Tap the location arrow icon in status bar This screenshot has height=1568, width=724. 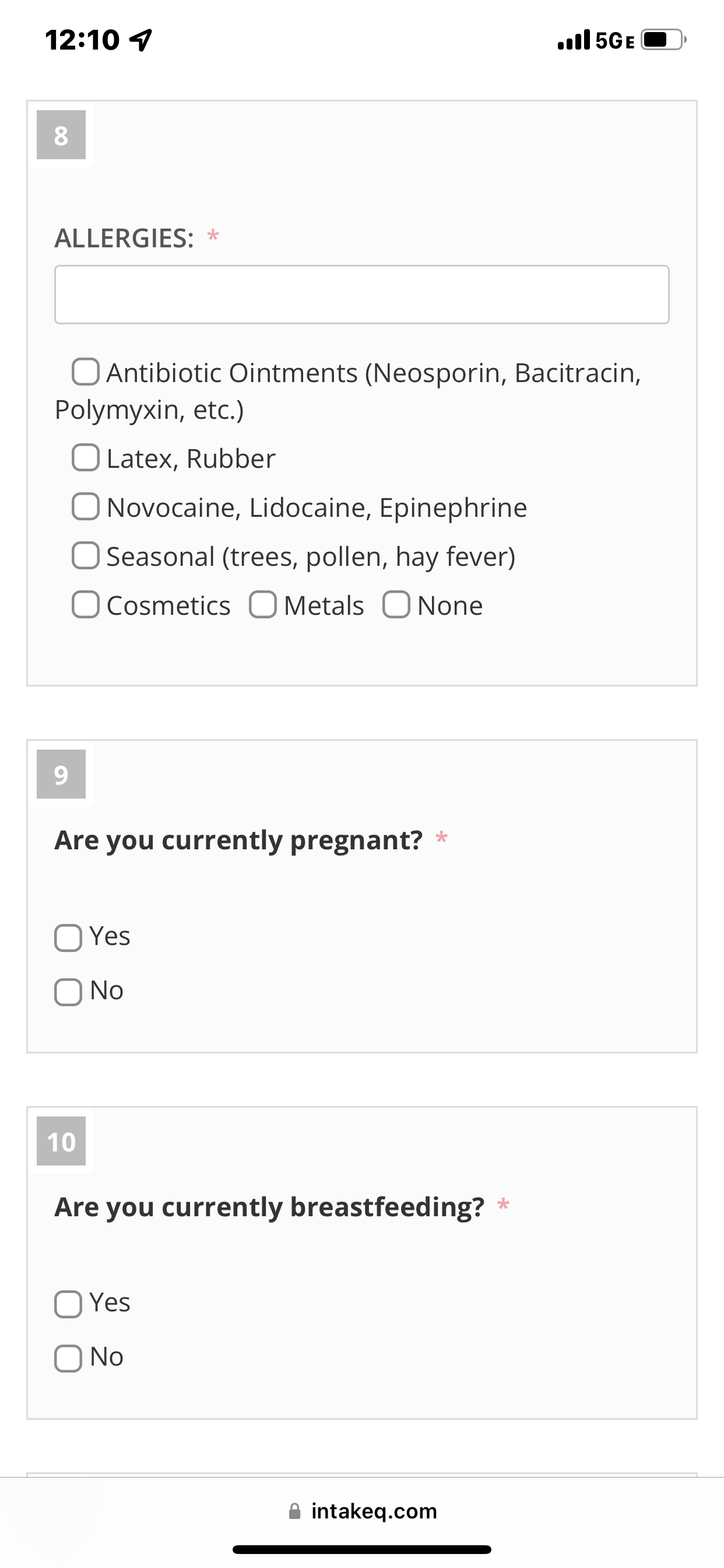click(x=141, y=40)
